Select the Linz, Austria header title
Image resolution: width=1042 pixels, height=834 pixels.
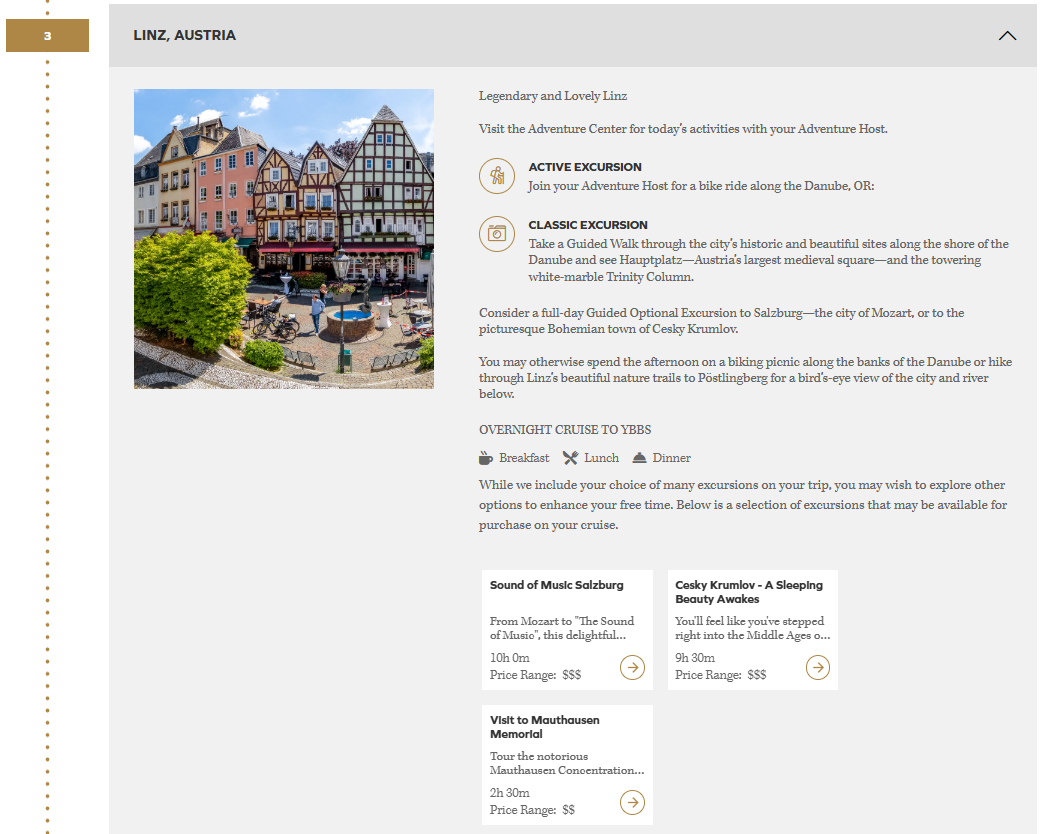click(185, 36)
